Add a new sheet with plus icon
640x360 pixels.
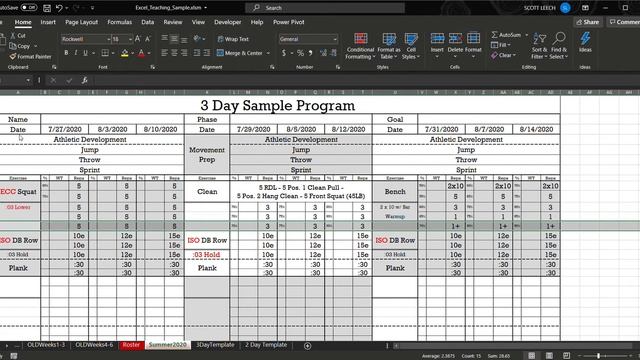pyautogui.click(x=307, y=346)
